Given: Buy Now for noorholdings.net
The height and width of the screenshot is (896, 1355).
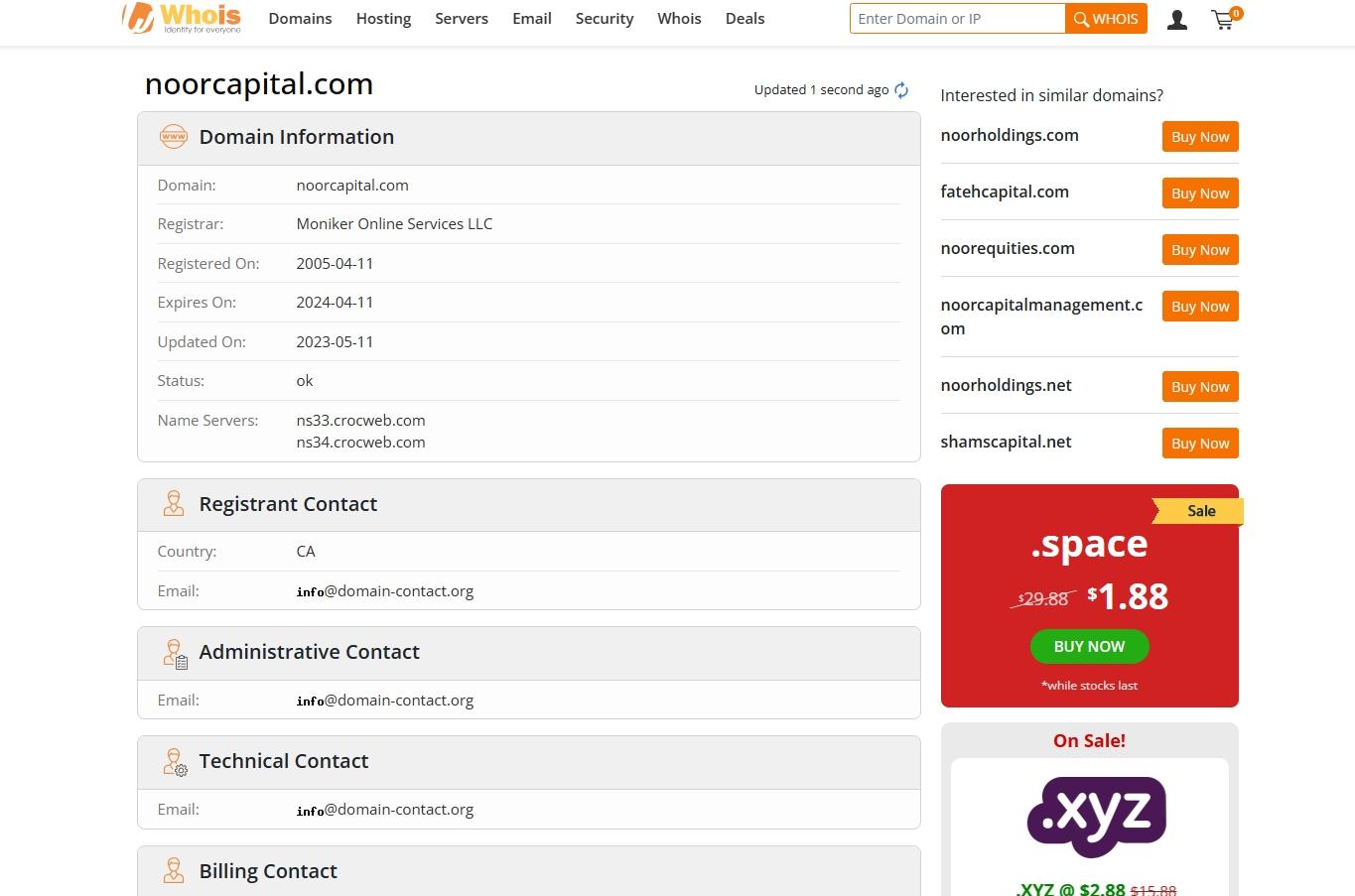Looking at the screenshot, I should click(1200, 387).
